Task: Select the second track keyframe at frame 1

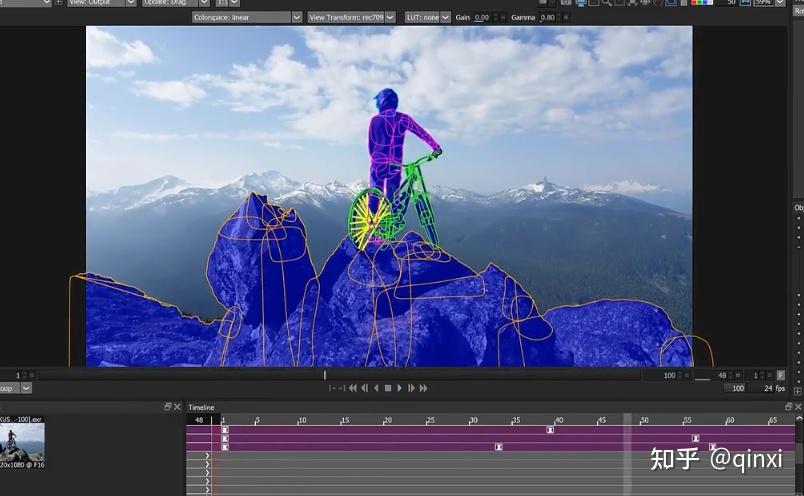Action: tap(225, 439)
